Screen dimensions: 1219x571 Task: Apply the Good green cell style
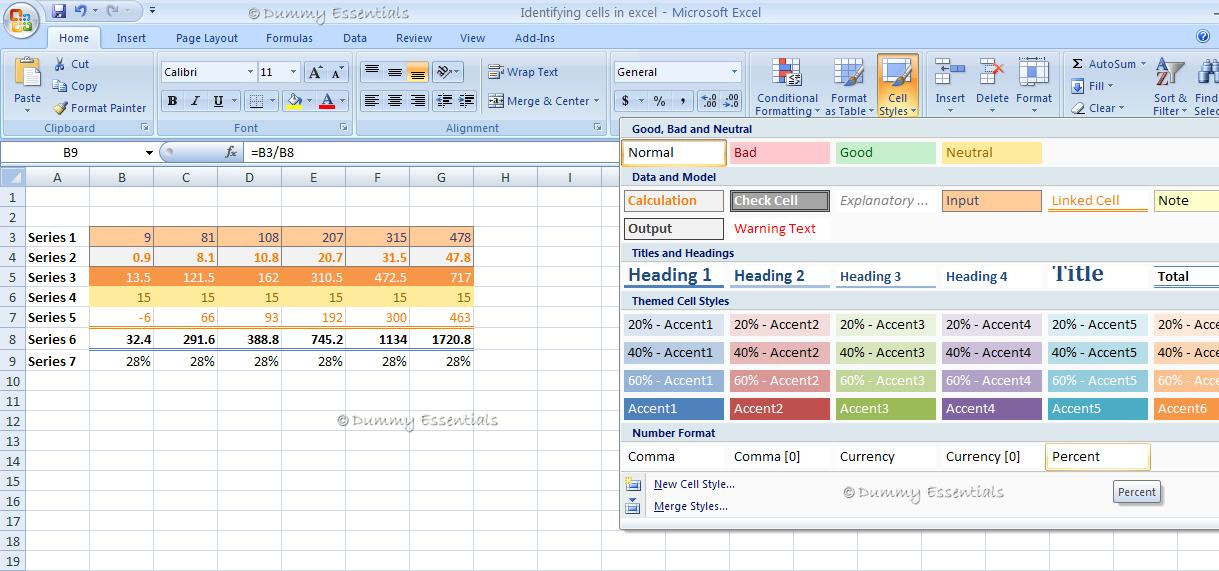[885, 152]
